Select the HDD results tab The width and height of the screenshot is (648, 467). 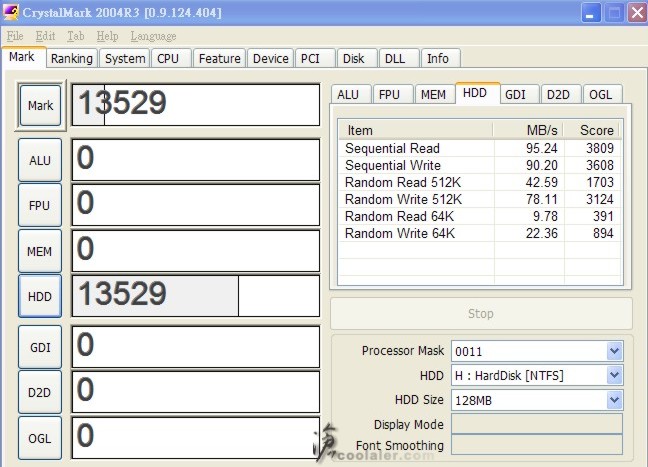coord(477,93)
